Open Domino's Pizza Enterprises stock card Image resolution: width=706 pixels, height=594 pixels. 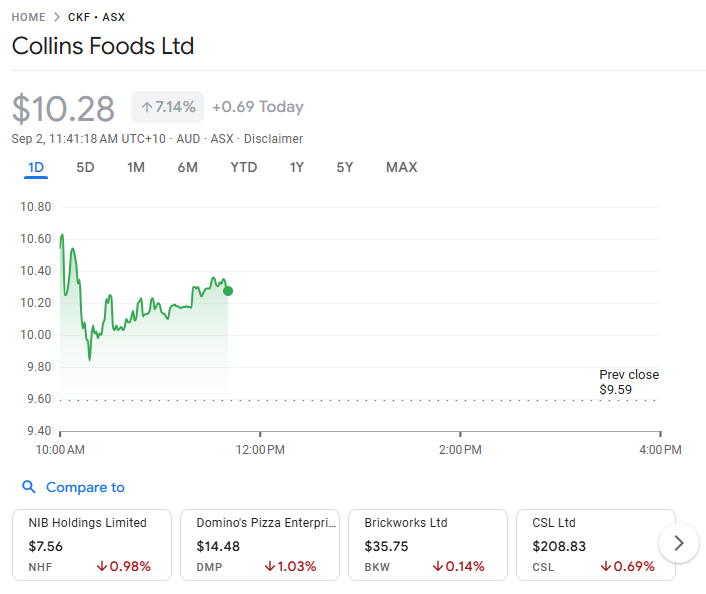click(x=259, y=544)
